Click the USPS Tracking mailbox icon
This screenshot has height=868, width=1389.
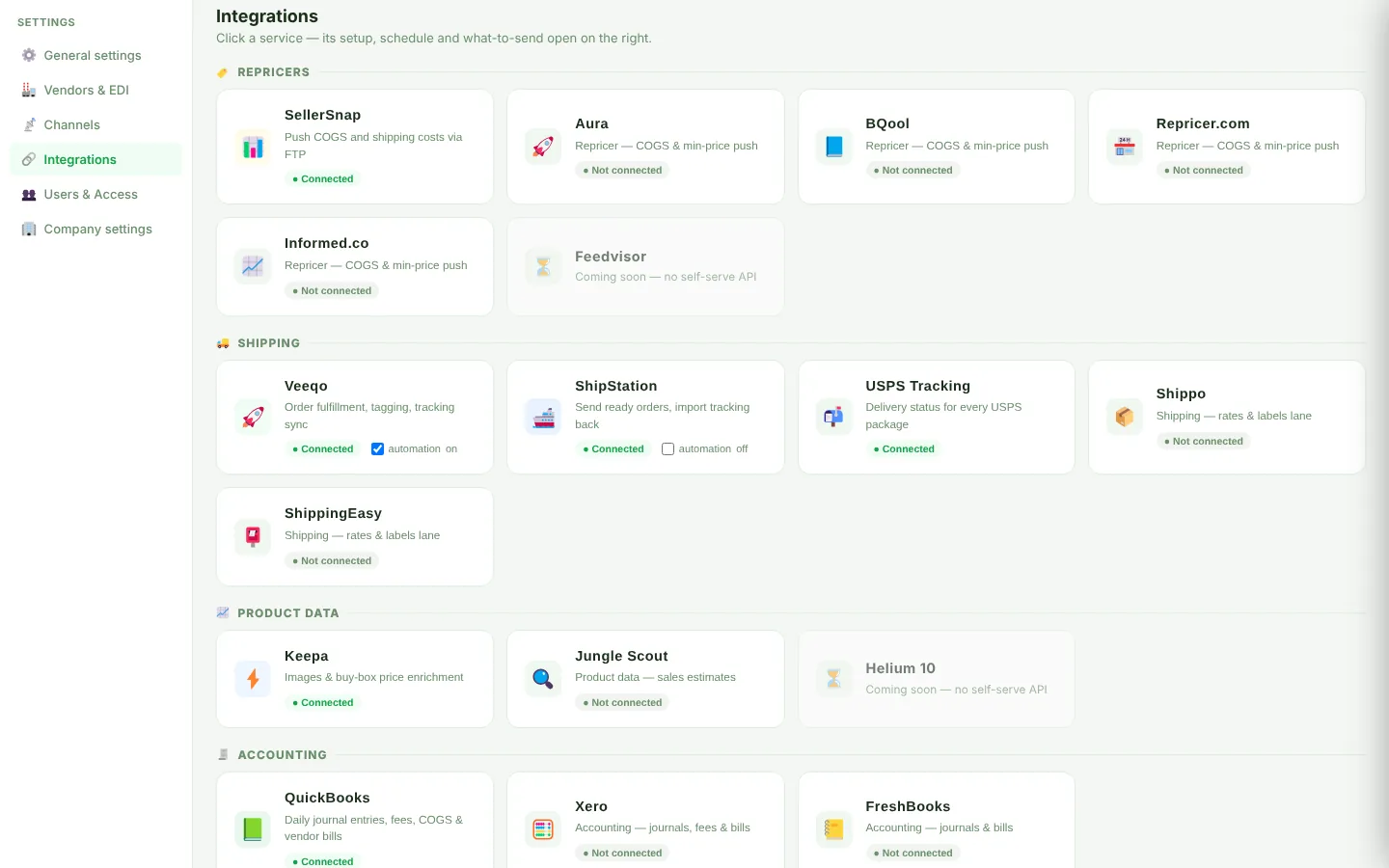(x=834, y=417)
